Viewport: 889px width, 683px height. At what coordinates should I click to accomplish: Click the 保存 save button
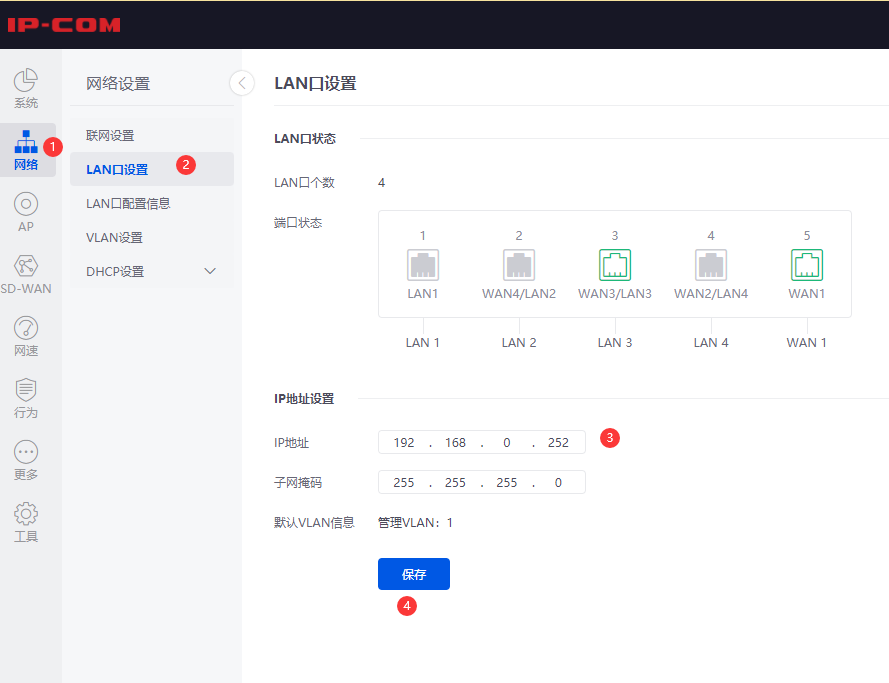414,574
